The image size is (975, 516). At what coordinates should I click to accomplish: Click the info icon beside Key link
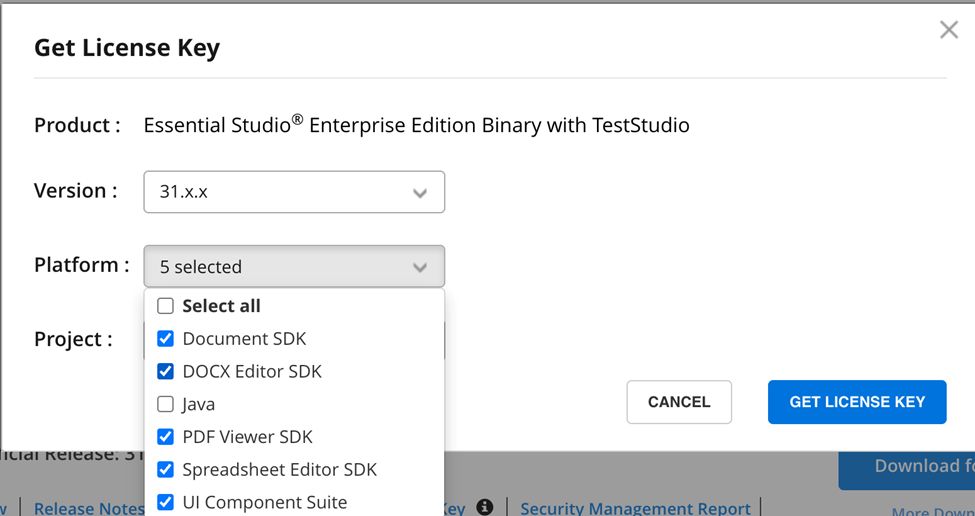tap(484, 507)
